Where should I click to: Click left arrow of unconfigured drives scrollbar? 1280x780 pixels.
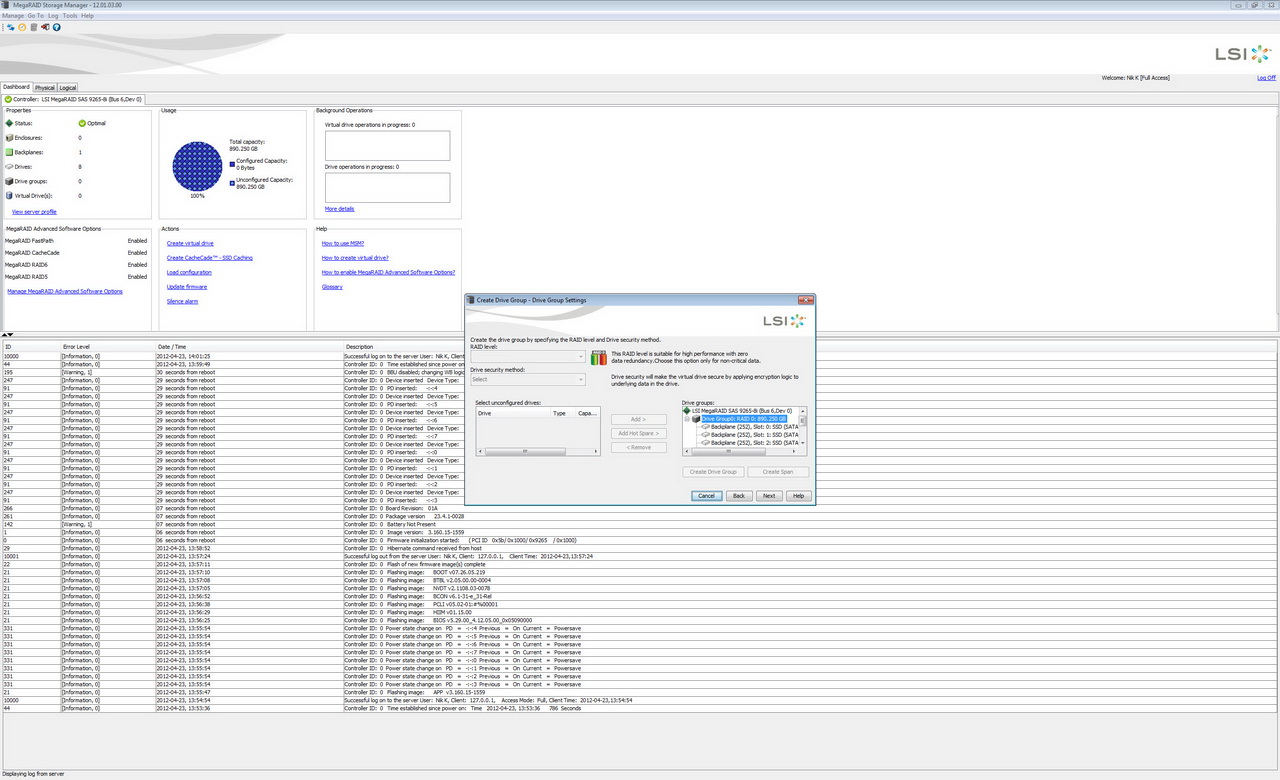[x=479, y=451]
